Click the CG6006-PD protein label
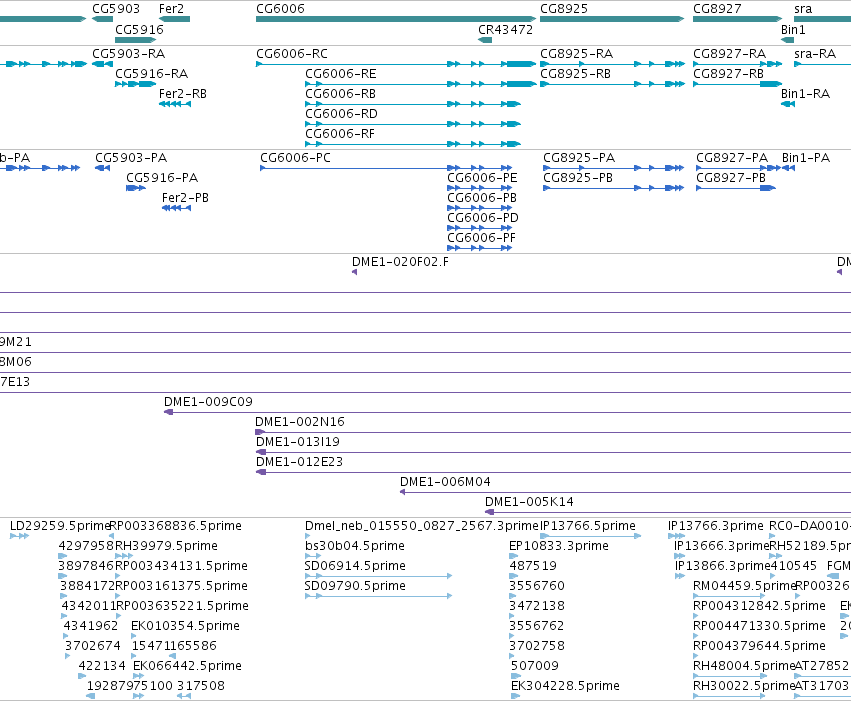851x701 pixels. [482, 218]
